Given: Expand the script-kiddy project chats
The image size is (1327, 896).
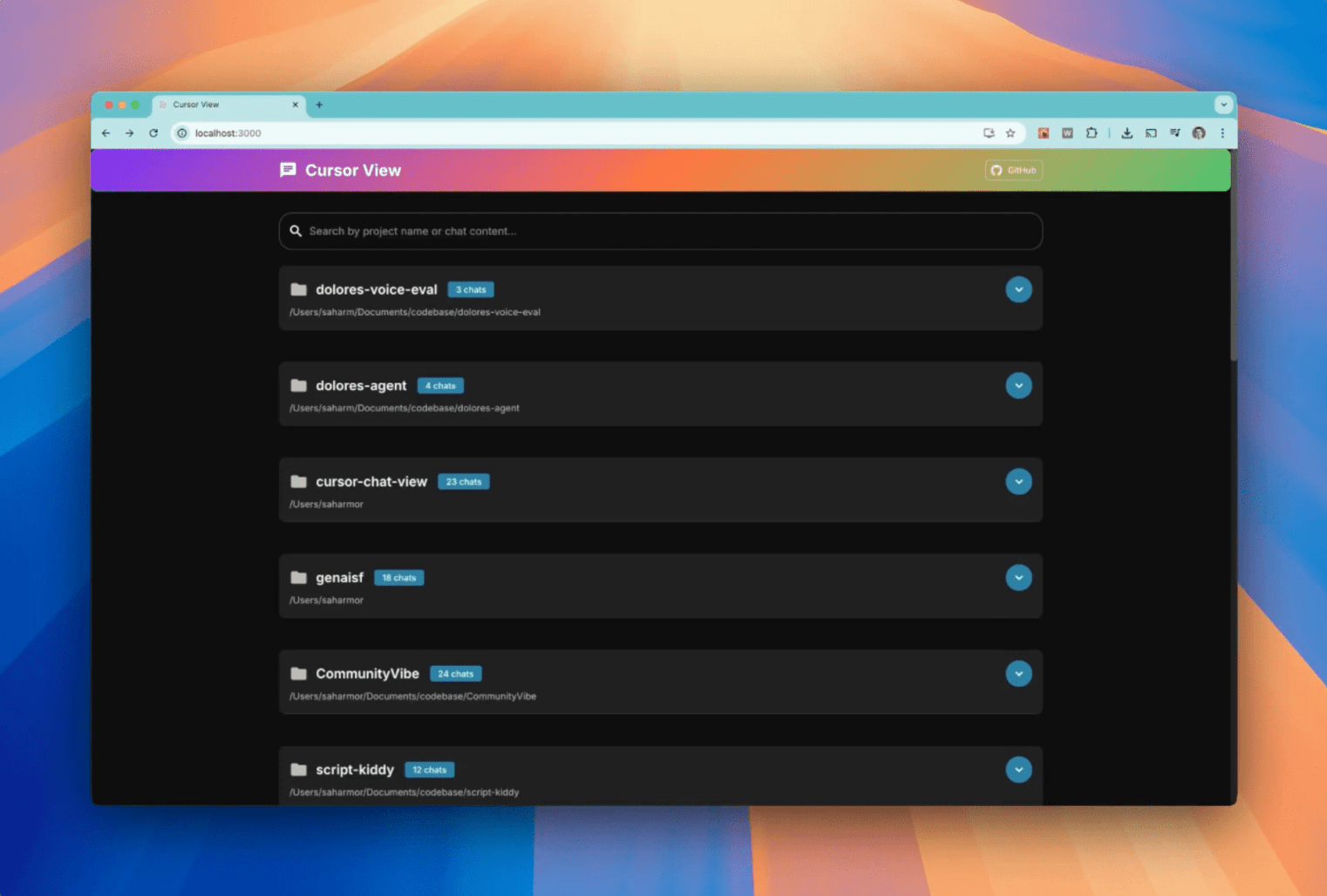Looking at the screenshot, I should tap(1018, 770).
